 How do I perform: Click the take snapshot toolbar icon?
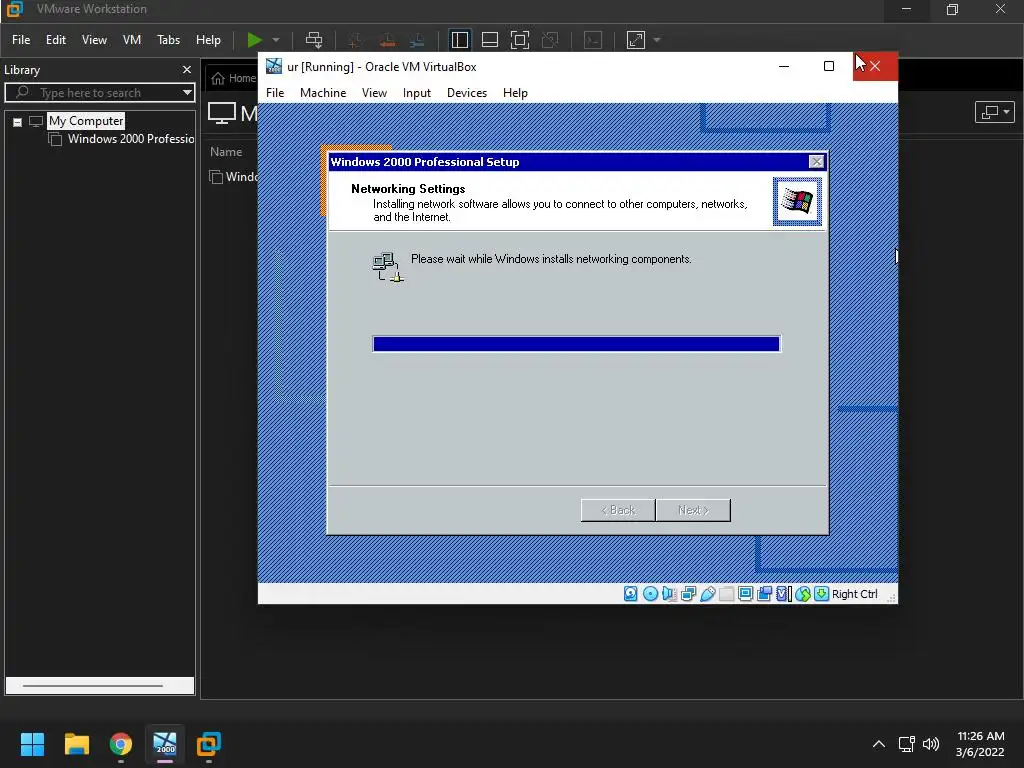(355, 40)
